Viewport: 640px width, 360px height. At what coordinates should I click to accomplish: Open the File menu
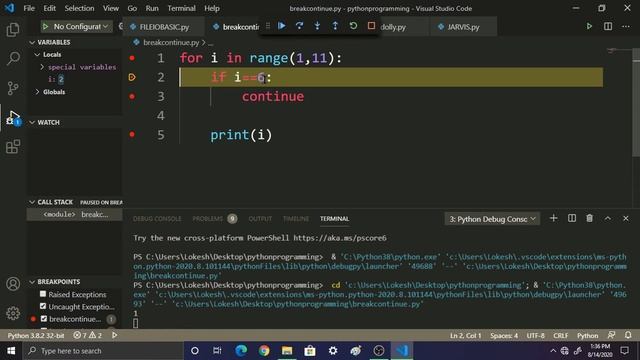[29, 8]
